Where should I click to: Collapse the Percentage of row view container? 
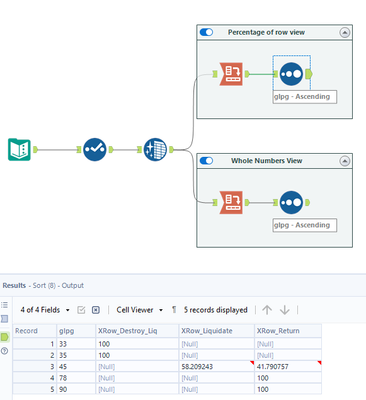[345, 32]
